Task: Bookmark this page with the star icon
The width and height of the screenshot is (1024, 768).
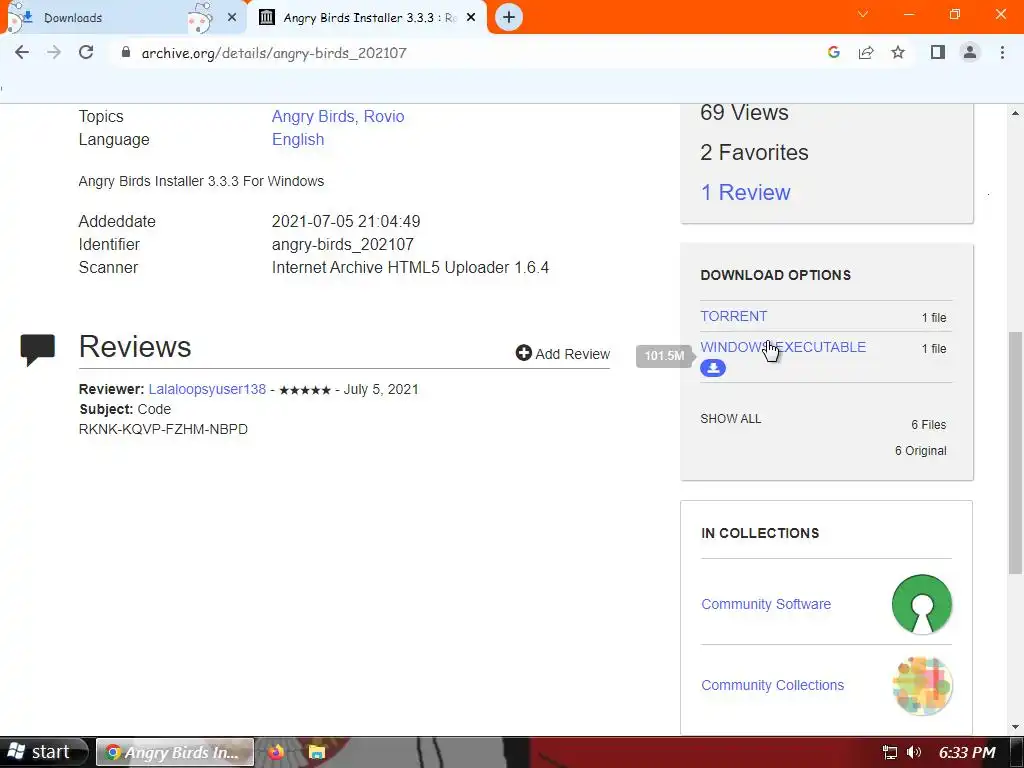Action: coord(898,52)
